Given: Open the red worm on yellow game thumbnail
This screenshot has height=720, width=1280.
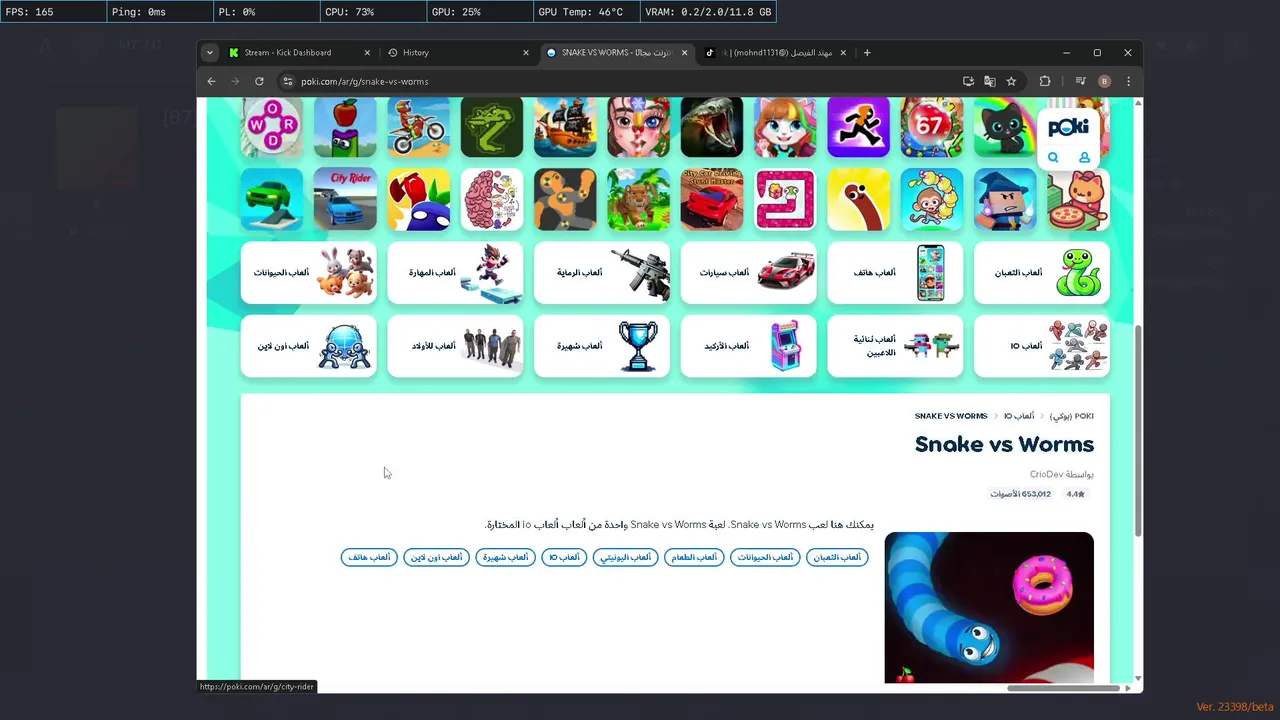Looking at the screenshot, I should pos(858,199).
